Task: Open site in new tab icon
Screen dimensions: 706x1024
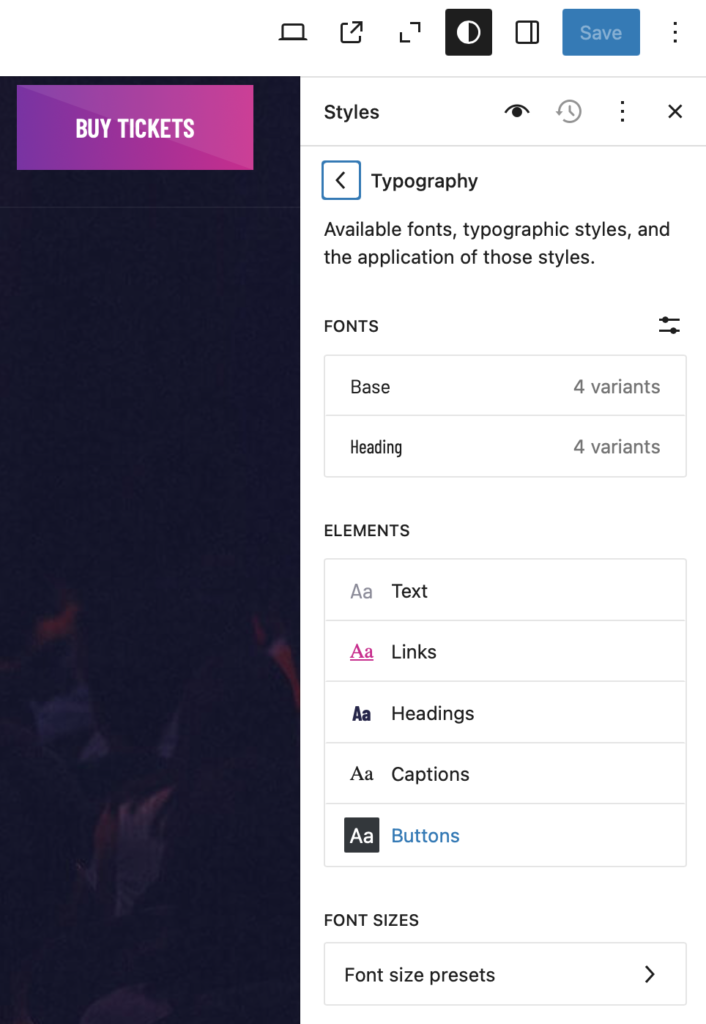Action: (351, 32)
